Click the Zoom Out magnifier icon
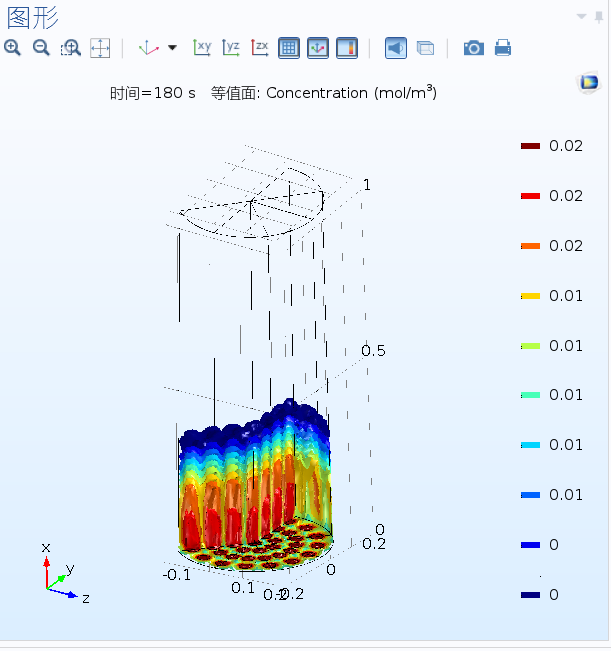 41,48
